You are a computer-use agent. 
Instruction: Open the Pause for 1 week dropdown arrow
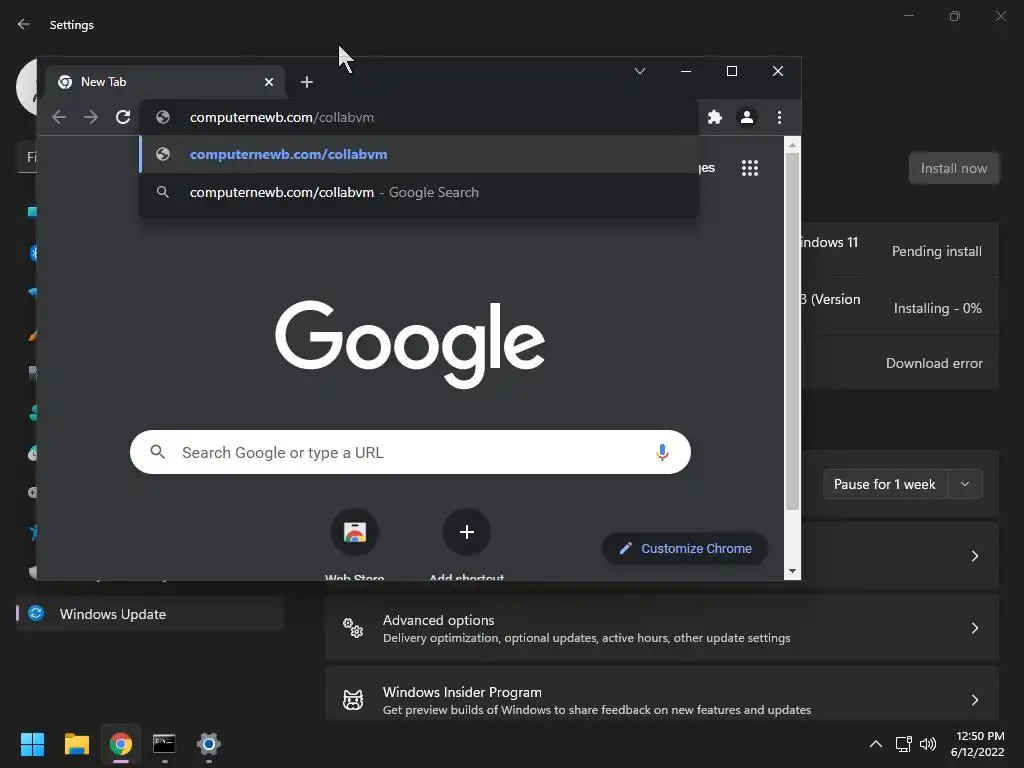(x=965, y=485)
